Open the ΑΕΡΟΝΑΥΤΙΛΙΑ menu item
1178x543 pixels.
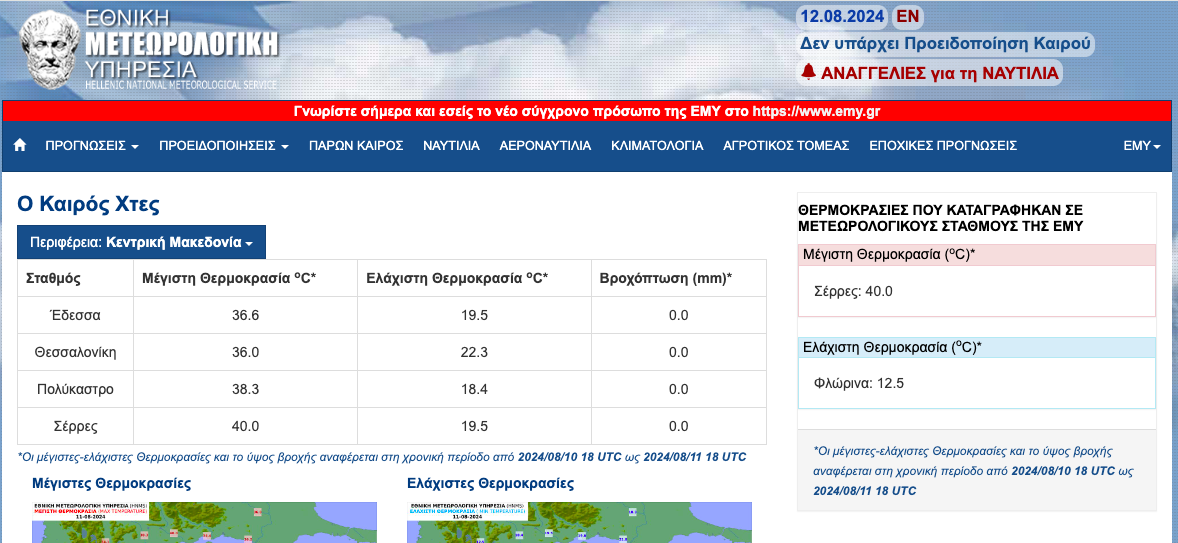click(545, 146)
